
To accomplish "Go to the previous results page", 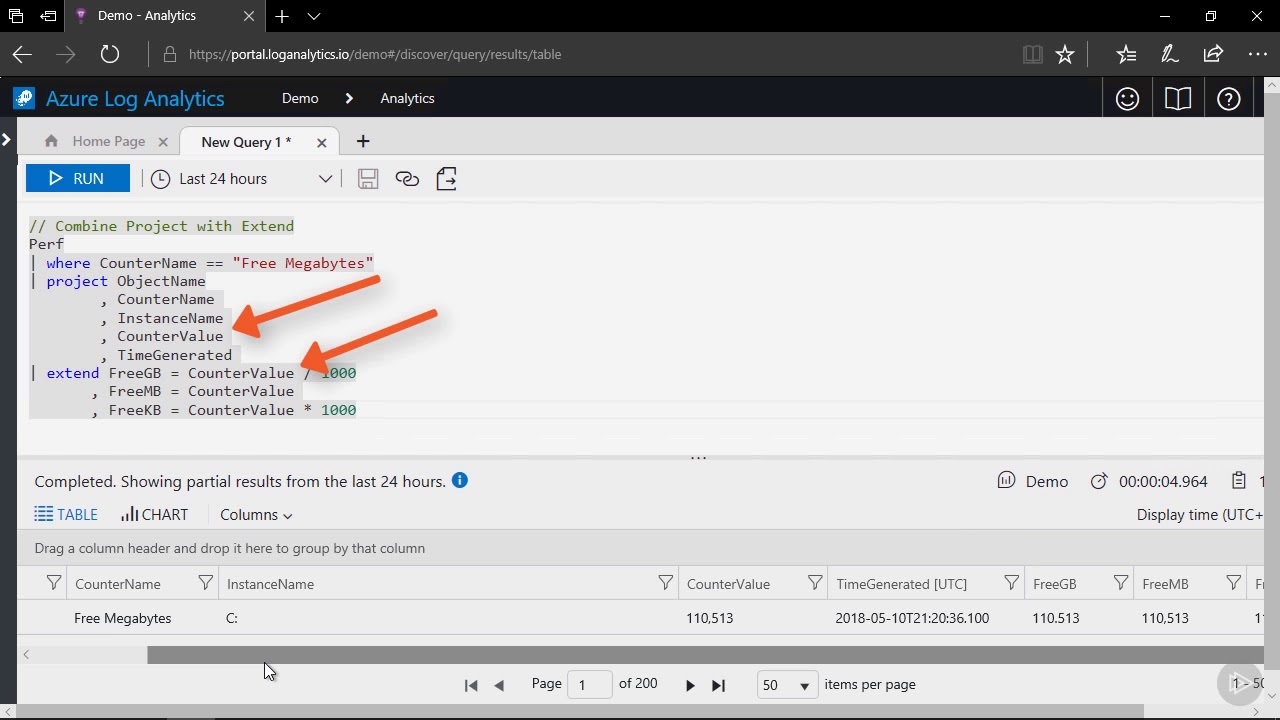I will pyautogui.click(x=499, y=685).
